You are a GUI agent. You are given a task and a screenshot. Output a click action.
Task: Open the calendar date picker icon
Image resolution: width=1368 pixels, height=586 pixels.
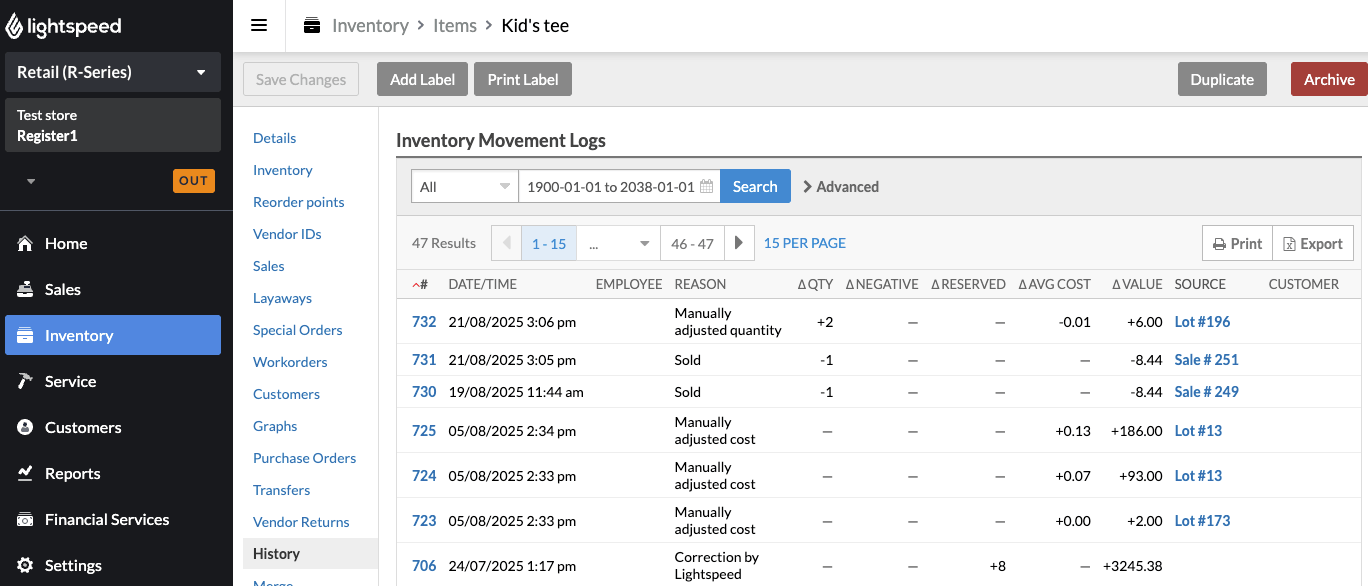(706, 187)
